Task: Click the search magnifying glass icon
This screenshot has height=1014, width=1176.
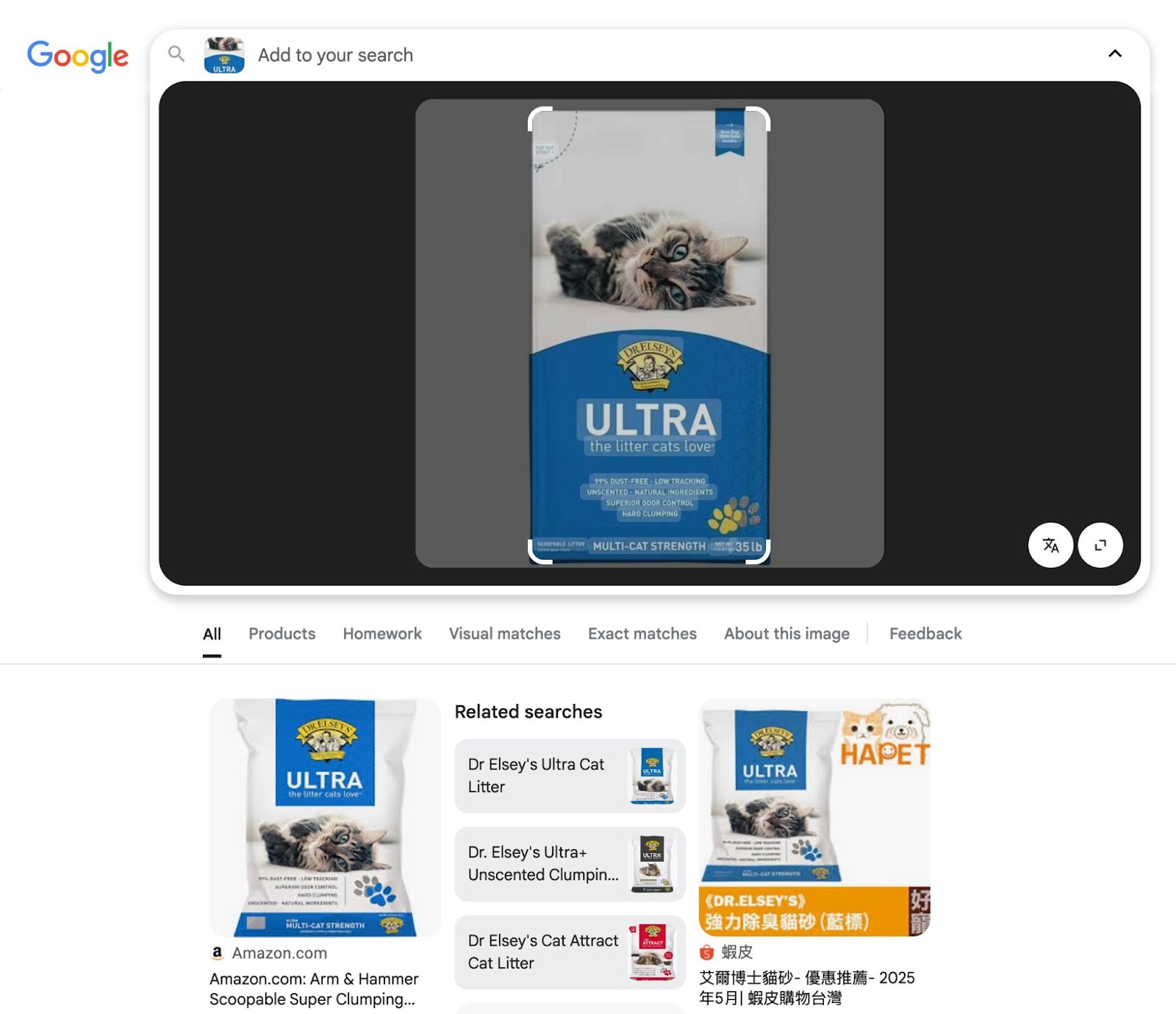Action: (176, 54)
